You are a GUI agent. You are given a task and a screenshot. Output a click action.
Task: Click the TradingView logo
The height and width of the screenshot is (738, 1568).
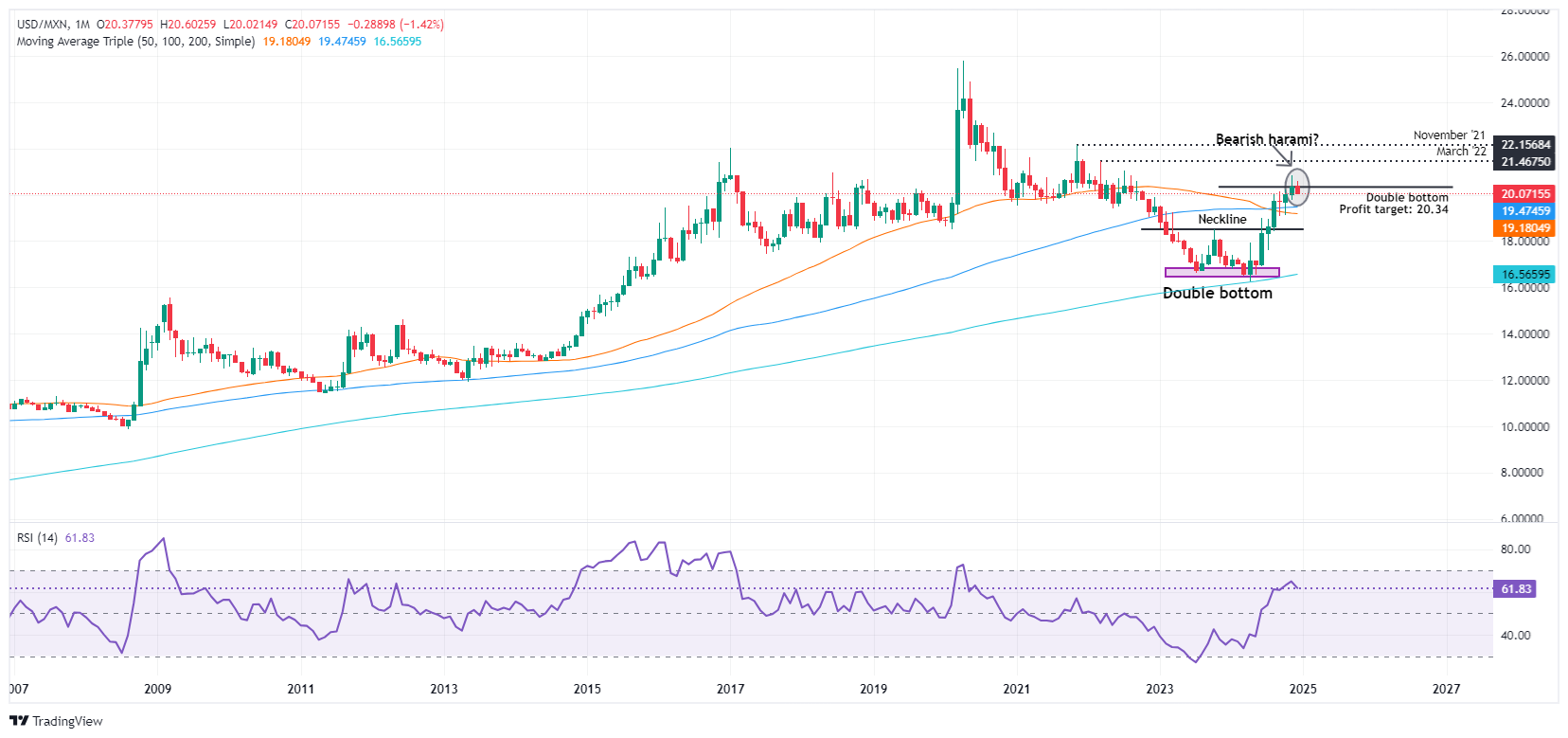55,721
